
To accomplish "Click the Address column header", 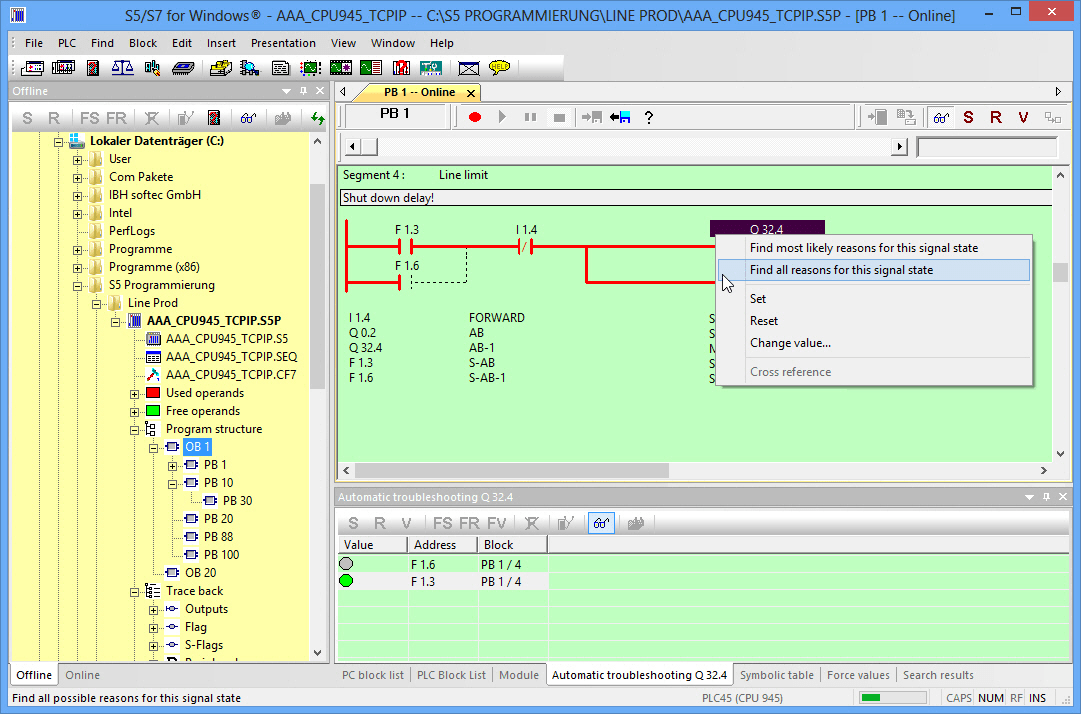I will [443, 544].
